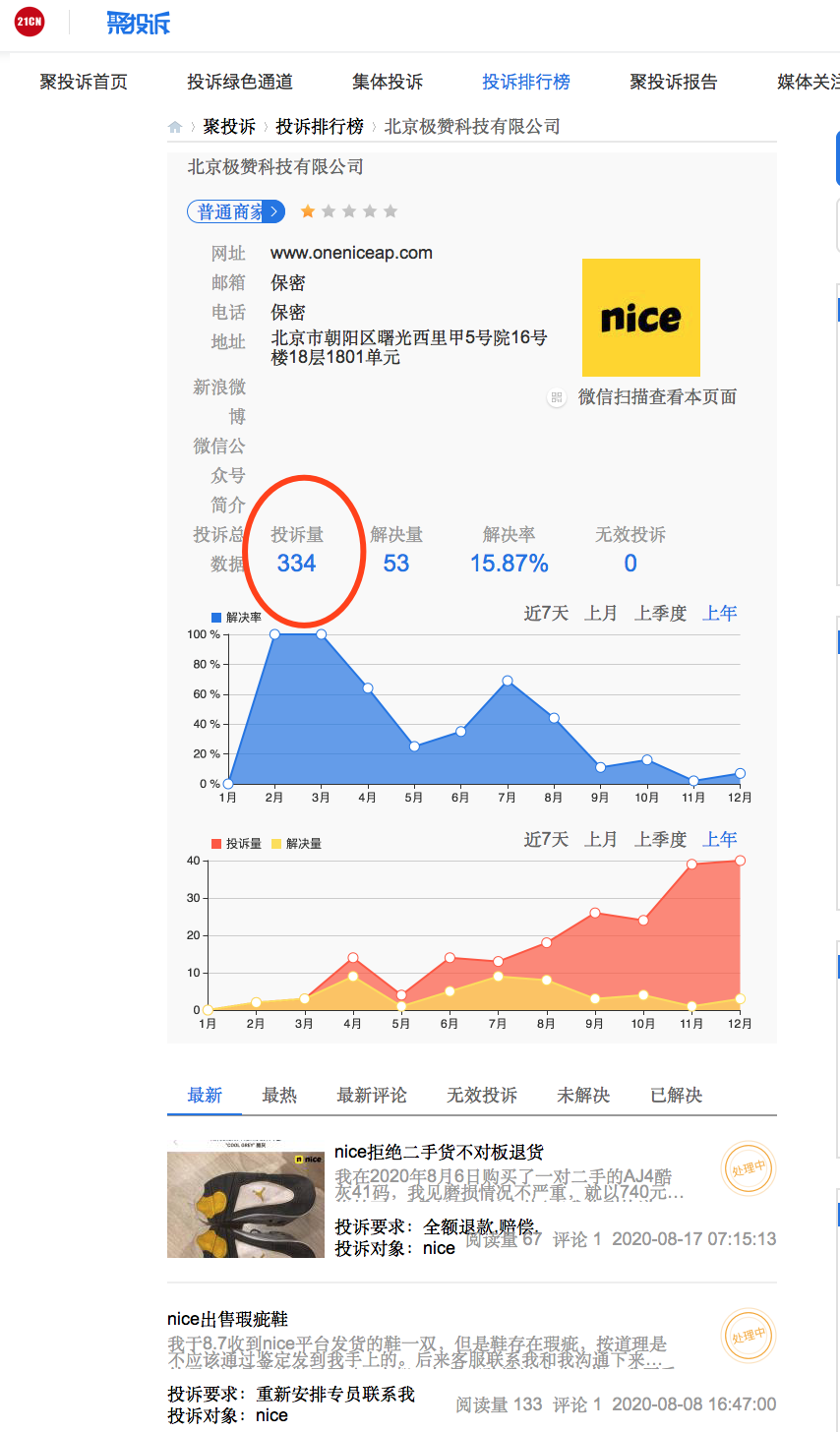Screen dimensions: 840x1432
Task: Select 上季度 in 投诉量 chart
Action: click(x=661, y=840)
